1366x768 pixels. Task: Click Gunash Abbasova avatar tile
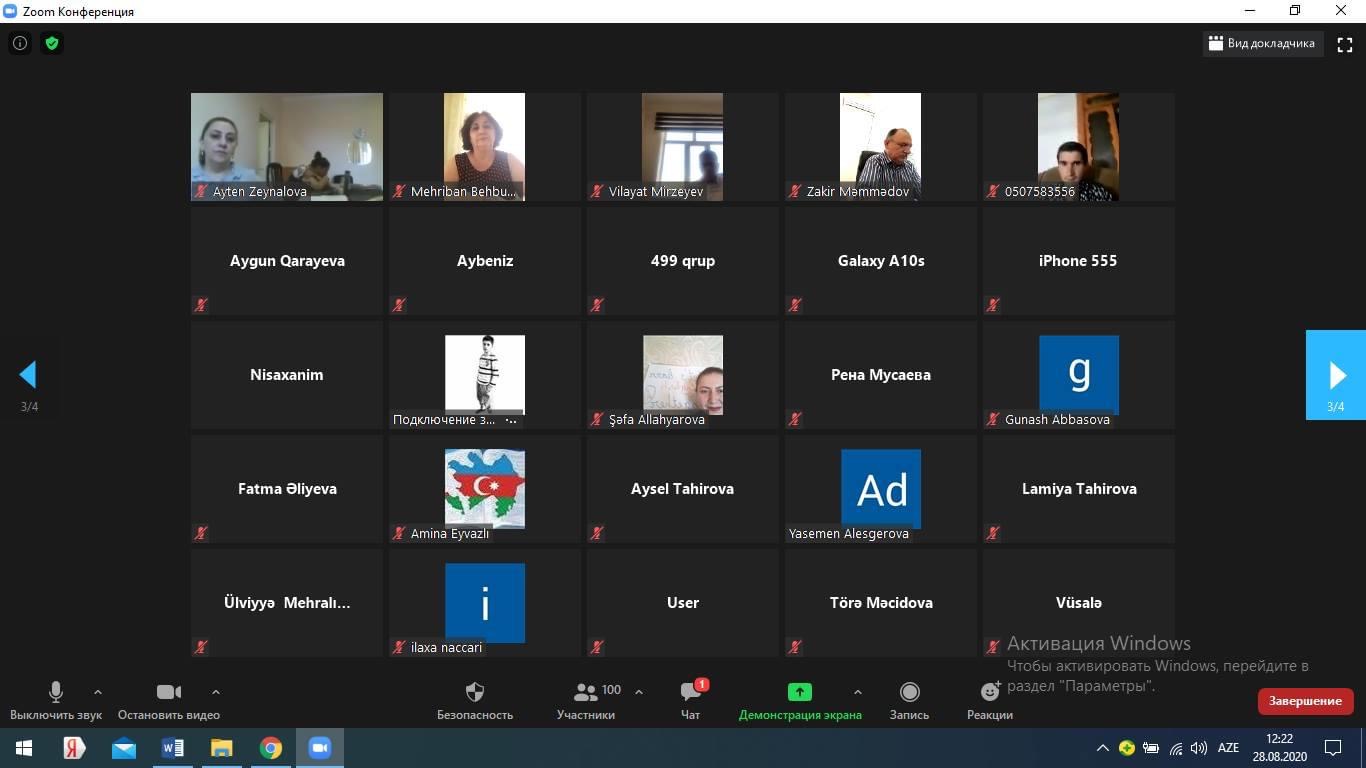pyautogui.click(x=1079, y=375)
